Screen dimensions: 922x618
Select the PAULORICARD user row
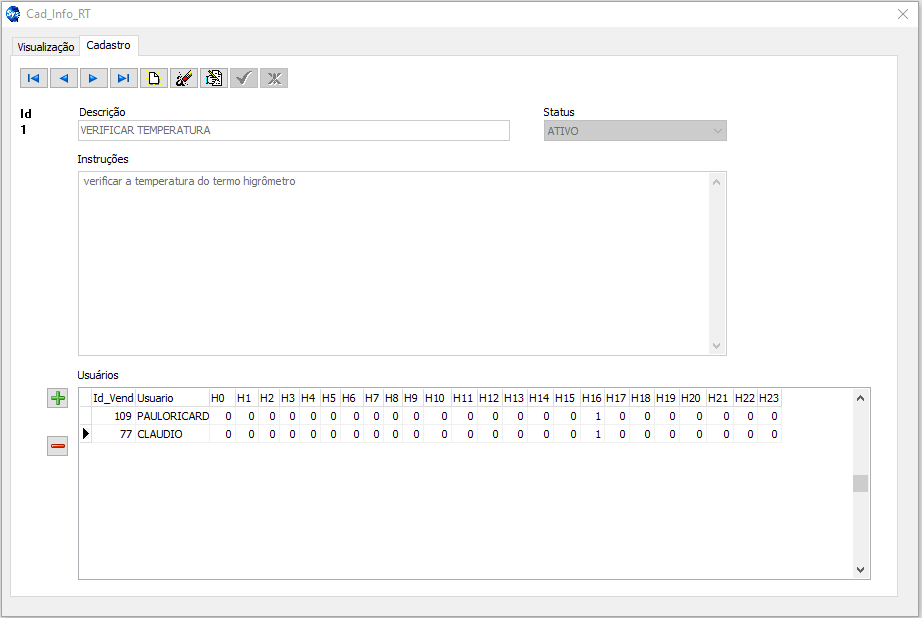(172, 416)
